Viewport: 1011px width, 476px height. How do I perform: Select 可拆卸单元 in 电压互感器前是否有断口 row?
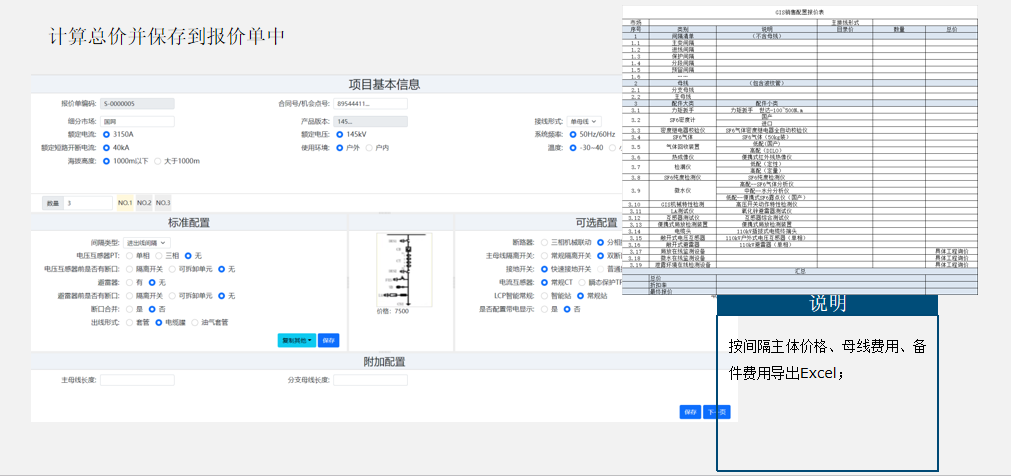tap(172, 269)
